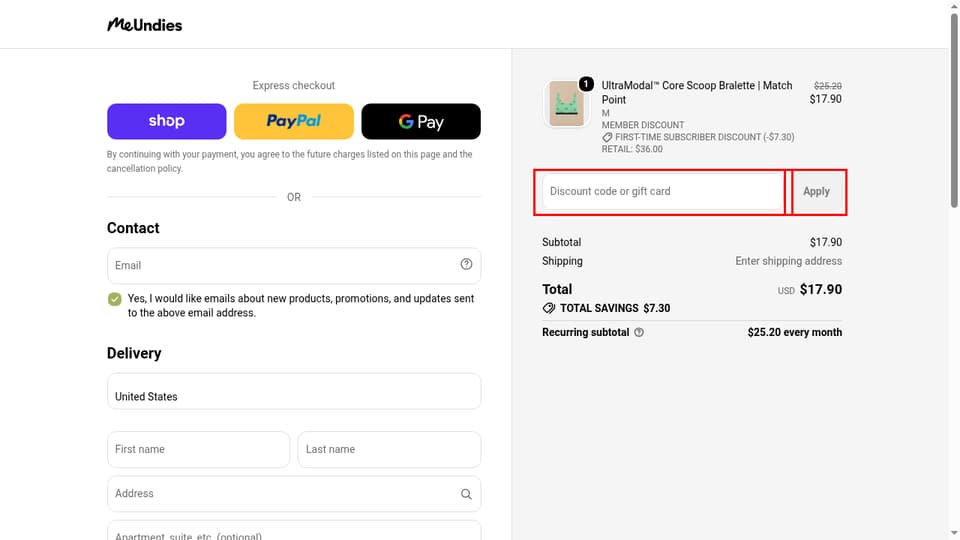Image resolution: width=960 pixels, height=540 pixels.
Task: Choose Google Pay express checkout
Action: [x=421, y=121]
